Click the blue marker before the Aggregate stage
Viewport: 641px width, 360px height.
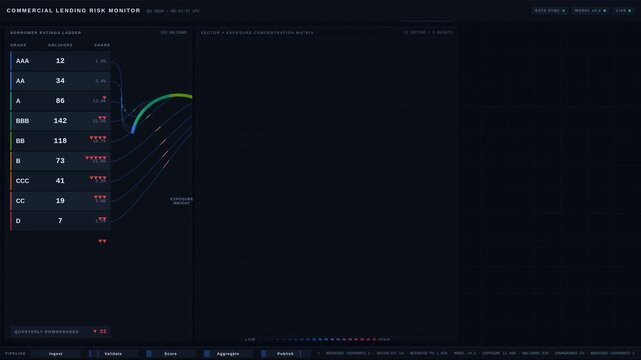click(207, 354)
